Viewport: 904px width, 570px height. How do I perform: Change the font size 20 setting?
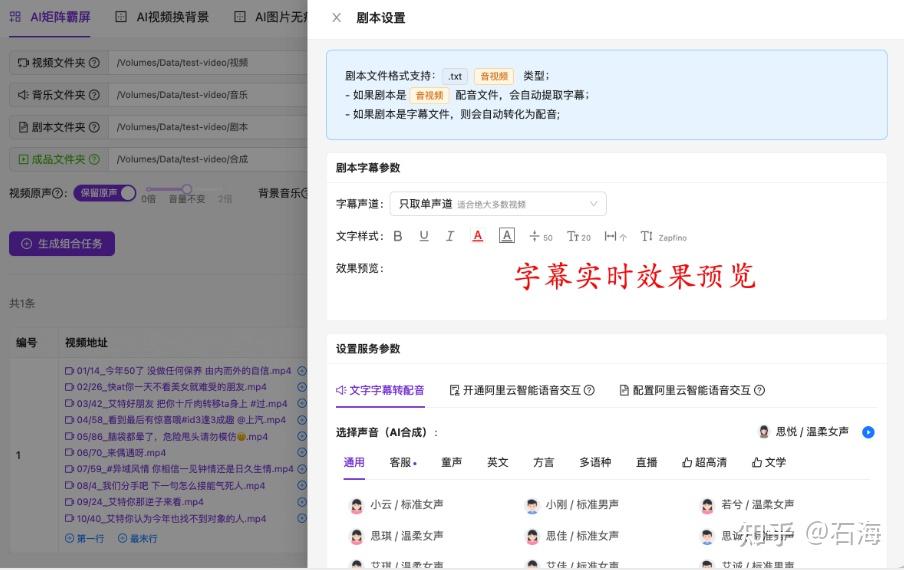(579, 236)
